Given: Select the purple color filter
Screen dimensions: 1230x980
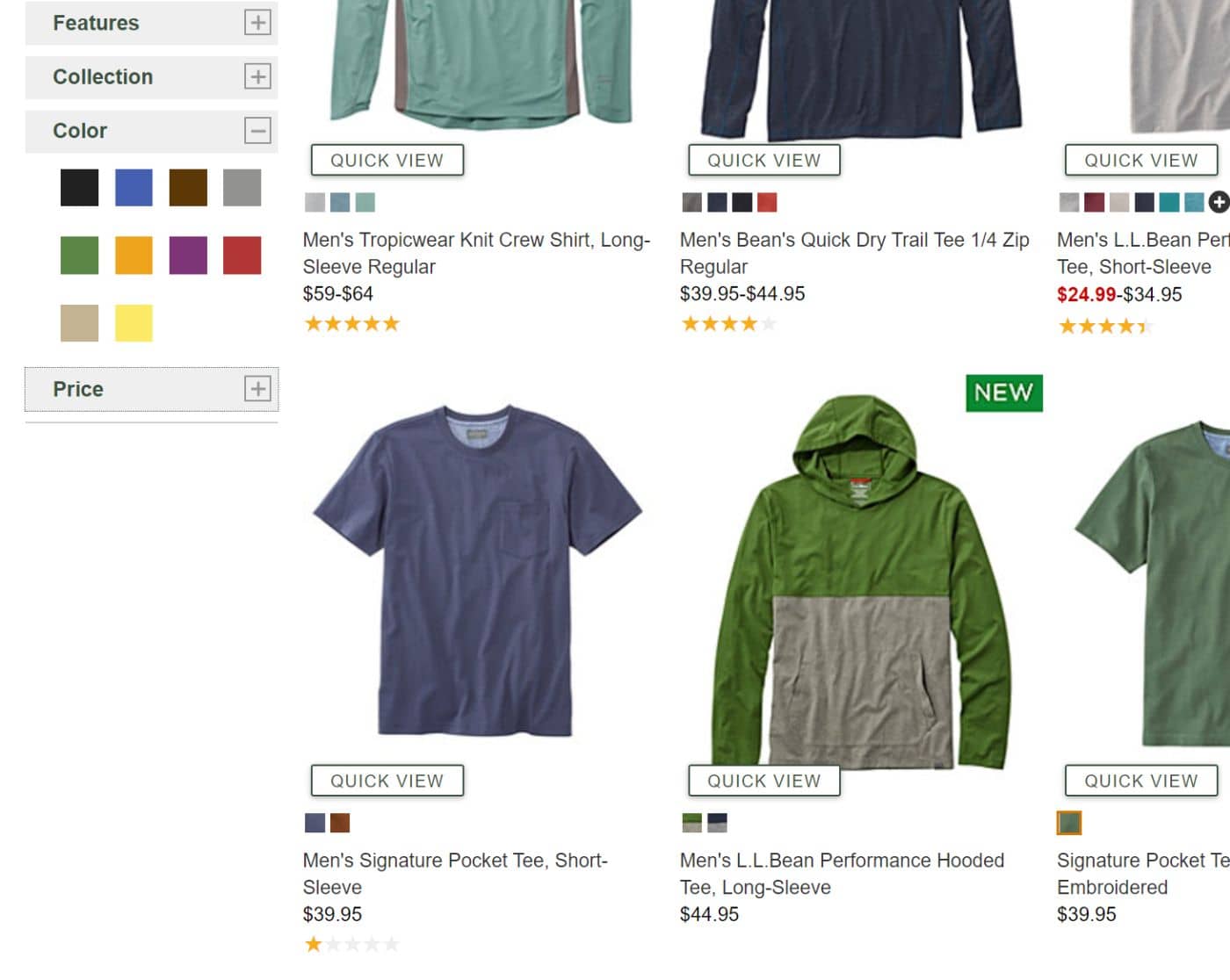Looking at the screenshot, I should click(x=188, y=256).
